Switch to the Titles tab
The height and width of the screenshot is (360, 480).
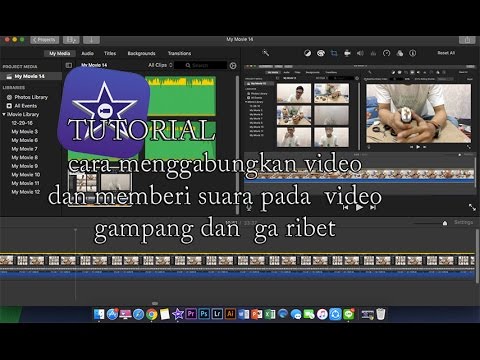pyautogui.click(x=110, y=53)
